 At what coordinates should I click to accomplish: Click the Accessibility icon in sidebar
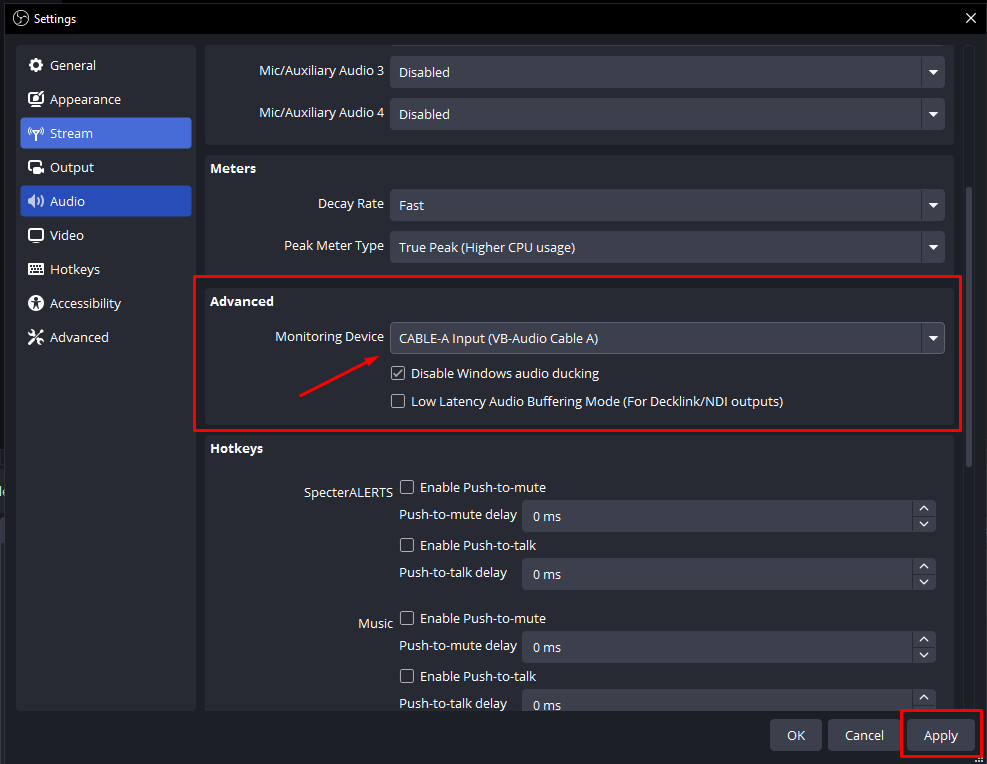tap(36, 304)
